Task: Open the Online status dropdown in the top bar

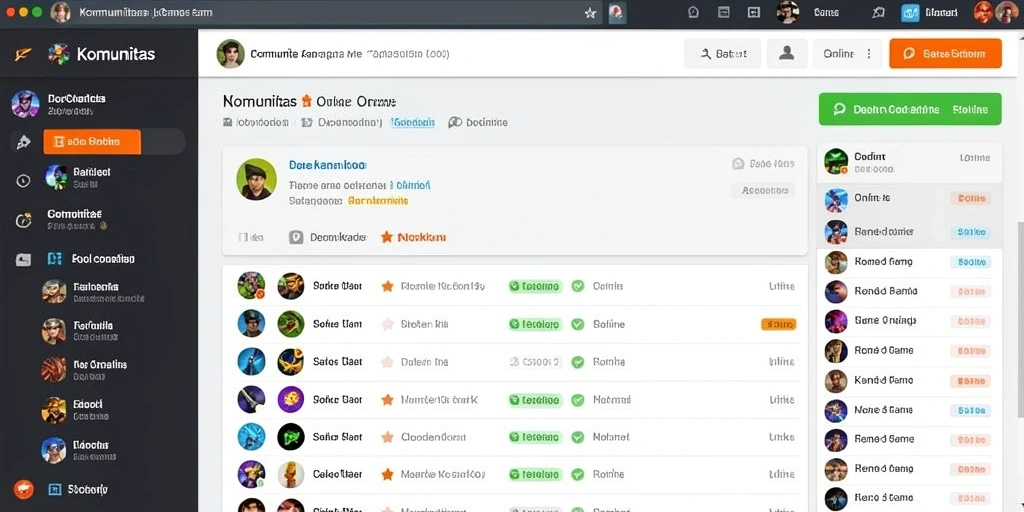Action: 847,54
